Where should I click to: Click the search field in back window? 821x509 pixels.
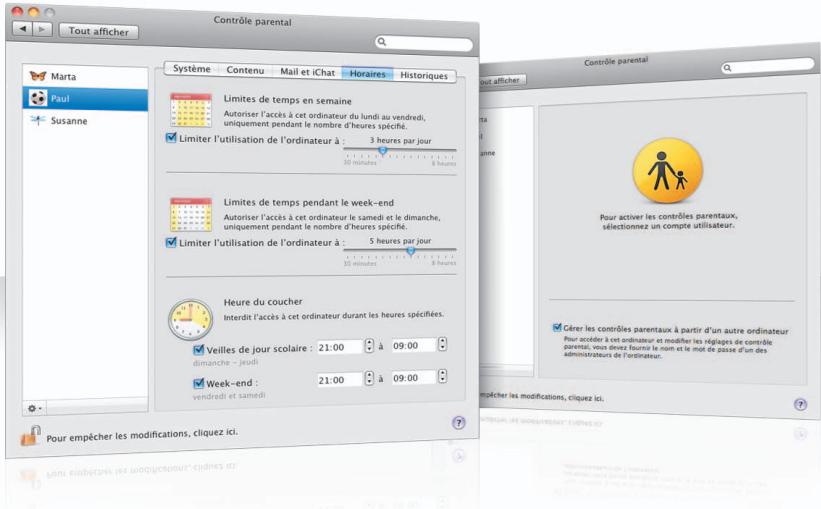click(768, 66)
